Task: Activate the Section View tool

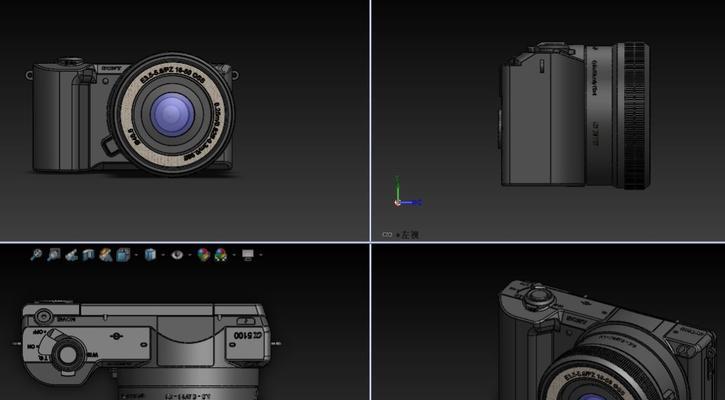Action: [x=88, y=255]
